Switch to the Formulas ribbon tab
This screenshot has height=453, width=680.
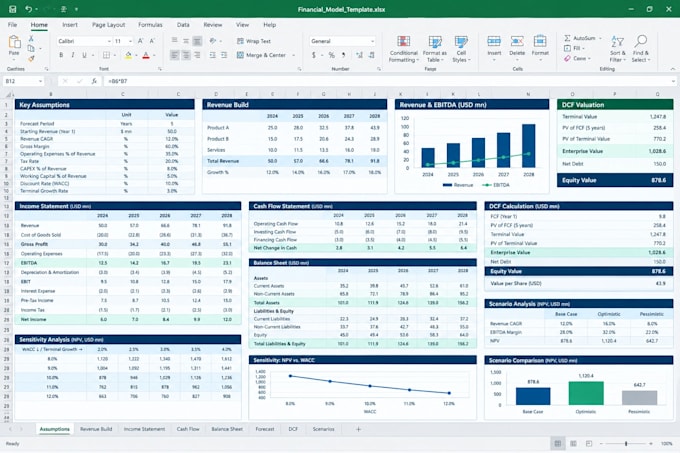[x=150, y=25]
